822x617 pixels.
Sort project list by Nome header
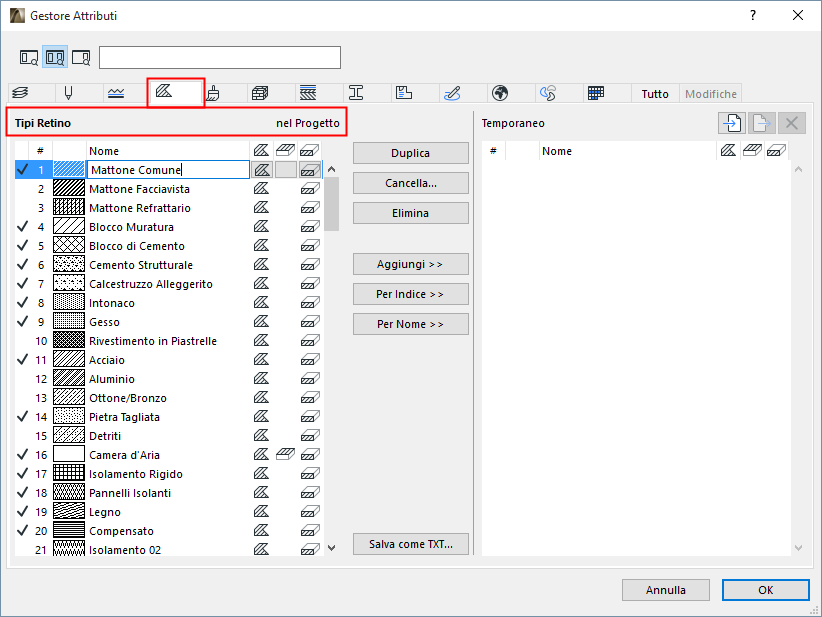[x=168, y=151]
